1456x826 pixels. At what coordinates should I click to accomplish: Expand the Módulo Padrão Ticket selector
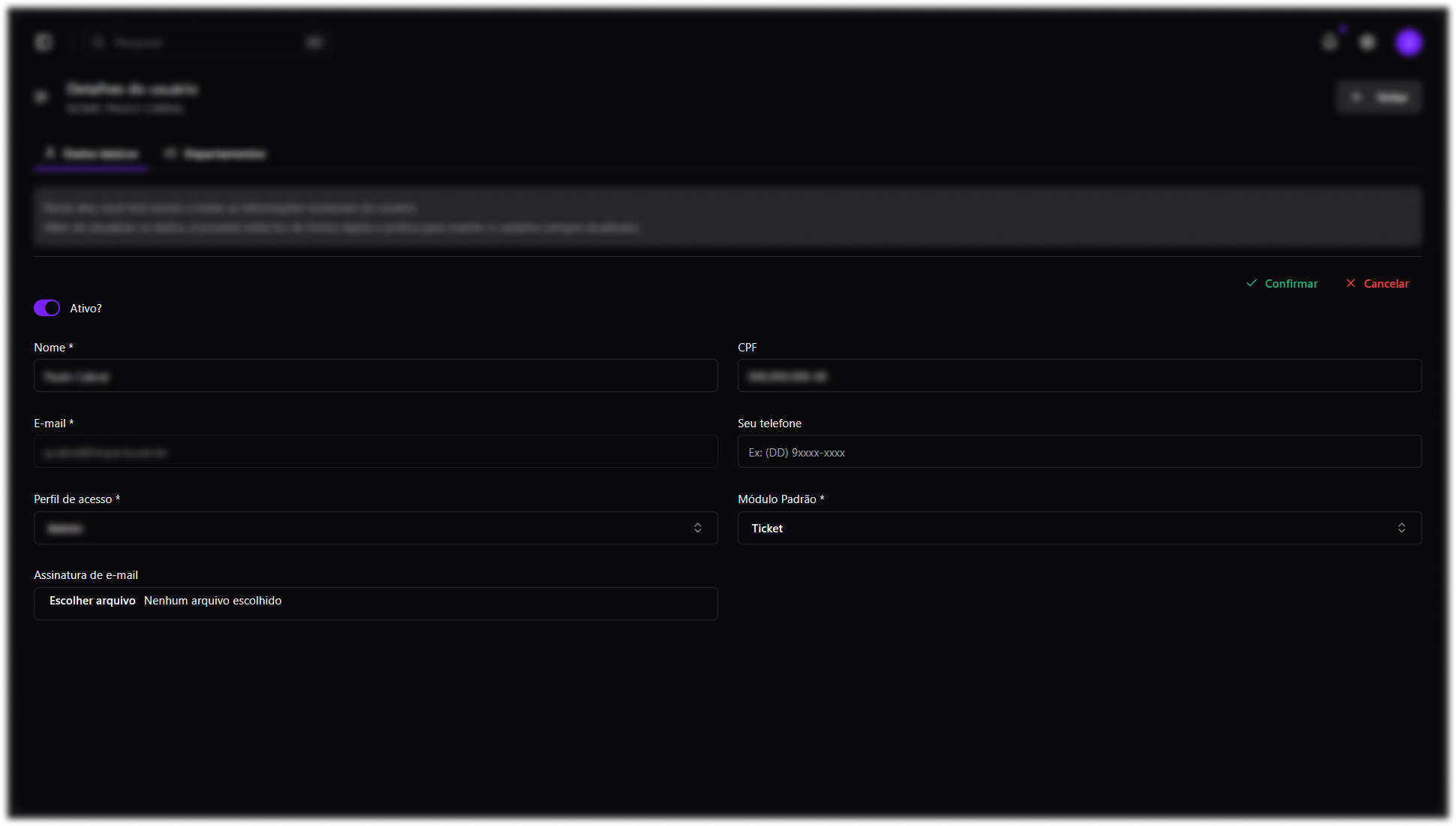pos(1079,529)
